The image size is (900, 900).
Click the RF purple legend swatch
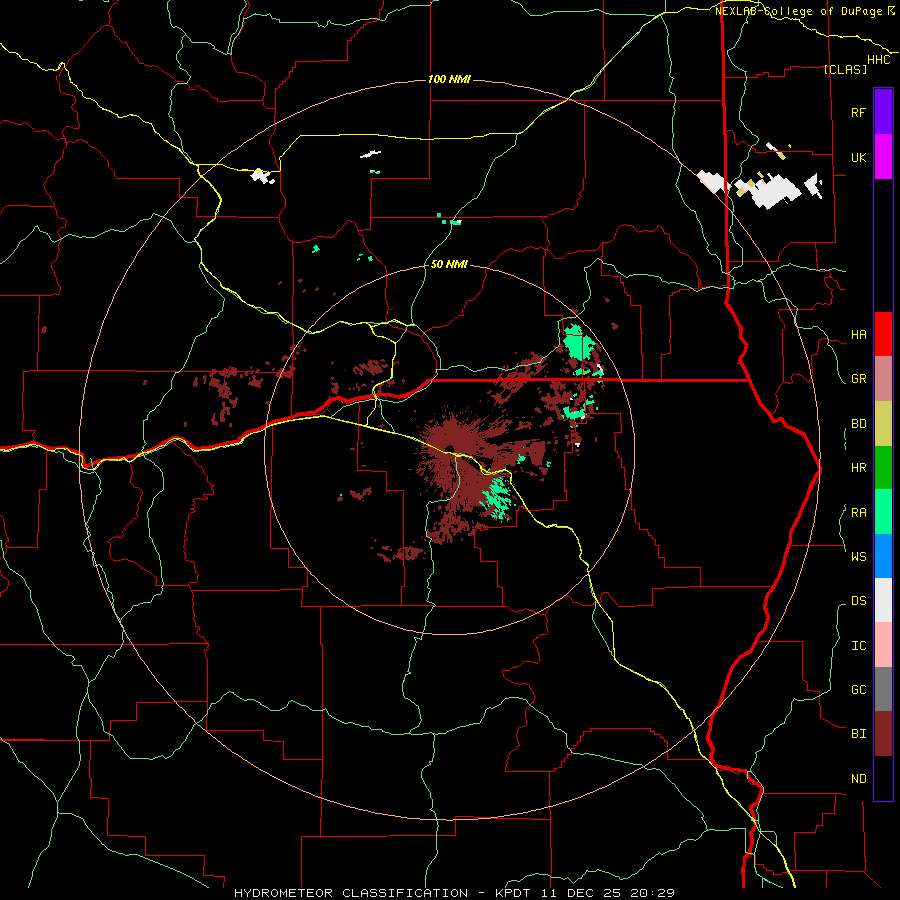pyautogui.click(x=883, y=112)
